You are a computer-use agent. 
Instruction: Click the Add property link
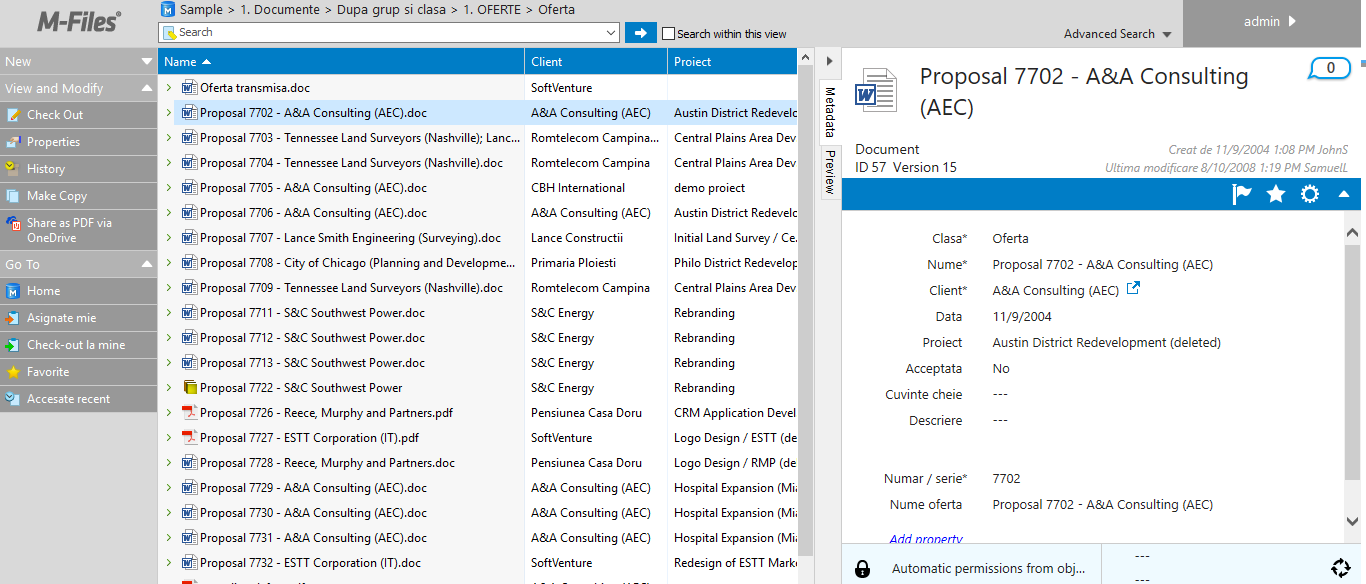(926, 539)
